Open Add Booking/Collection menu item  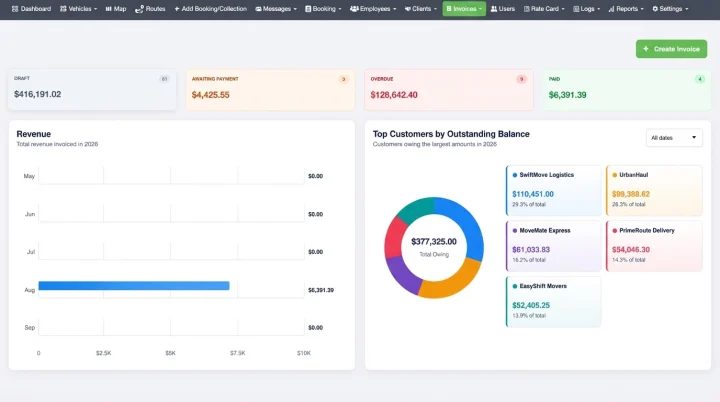(211, 9)
